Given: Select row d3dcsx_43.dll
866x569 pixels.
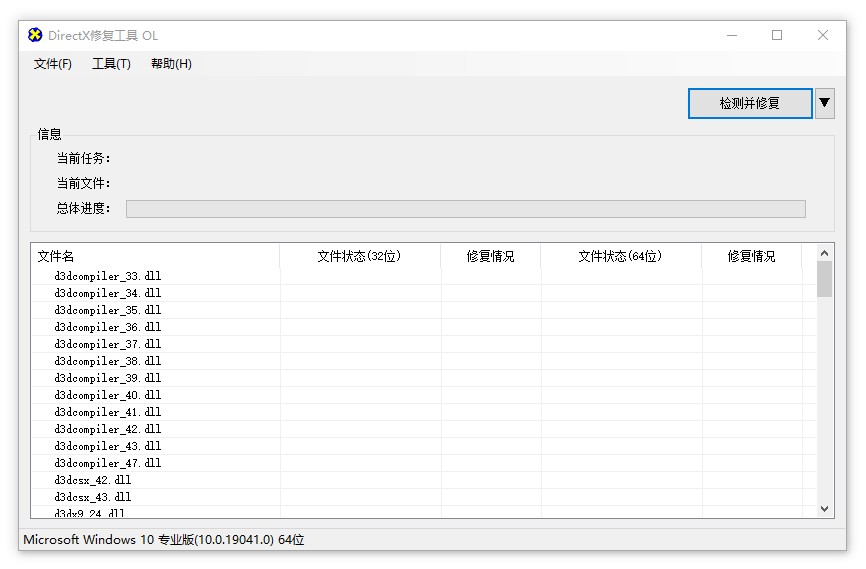Looking at the screenshot, I should (424, 497).
